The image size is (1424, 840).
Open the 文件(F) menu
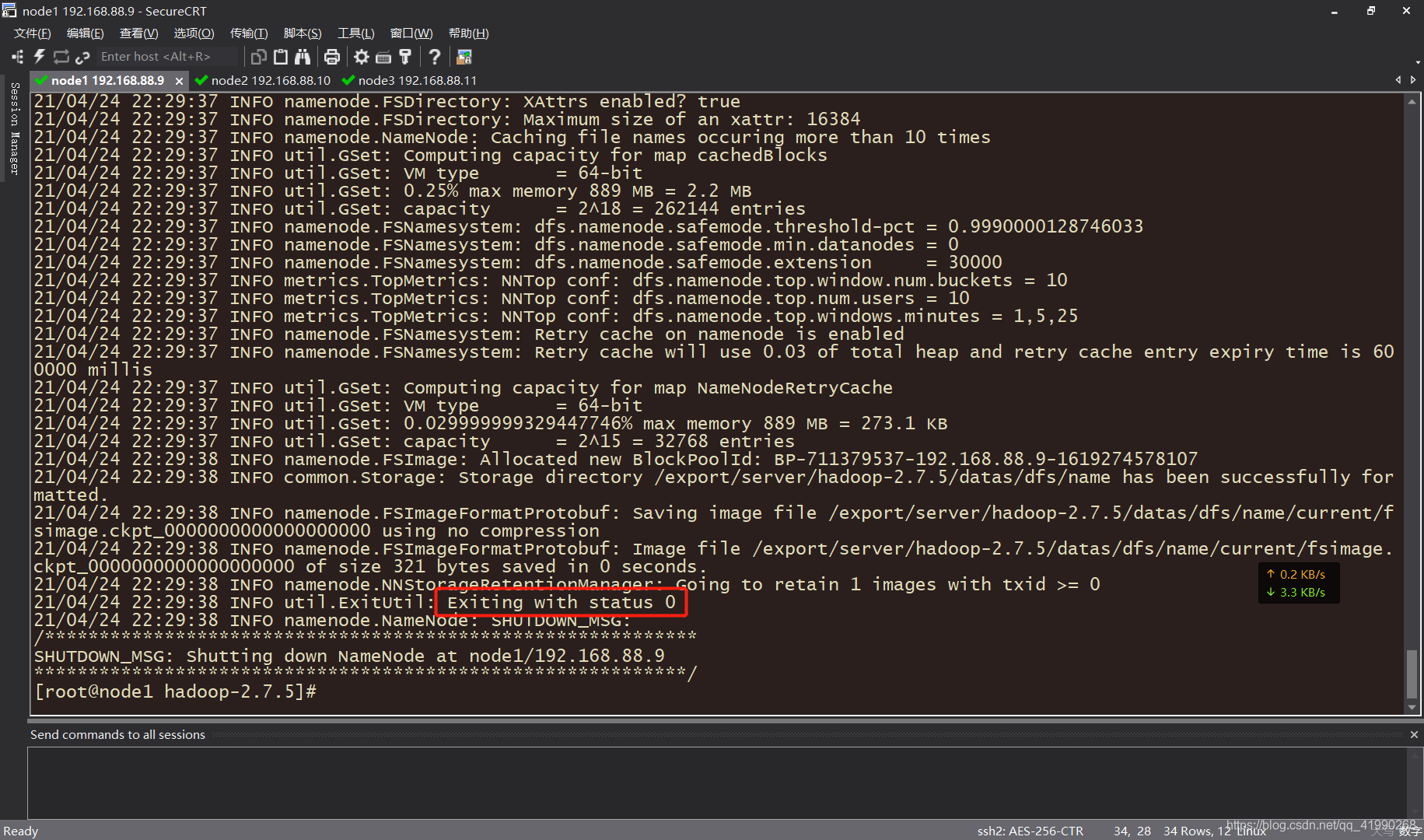tap(33, 33)
